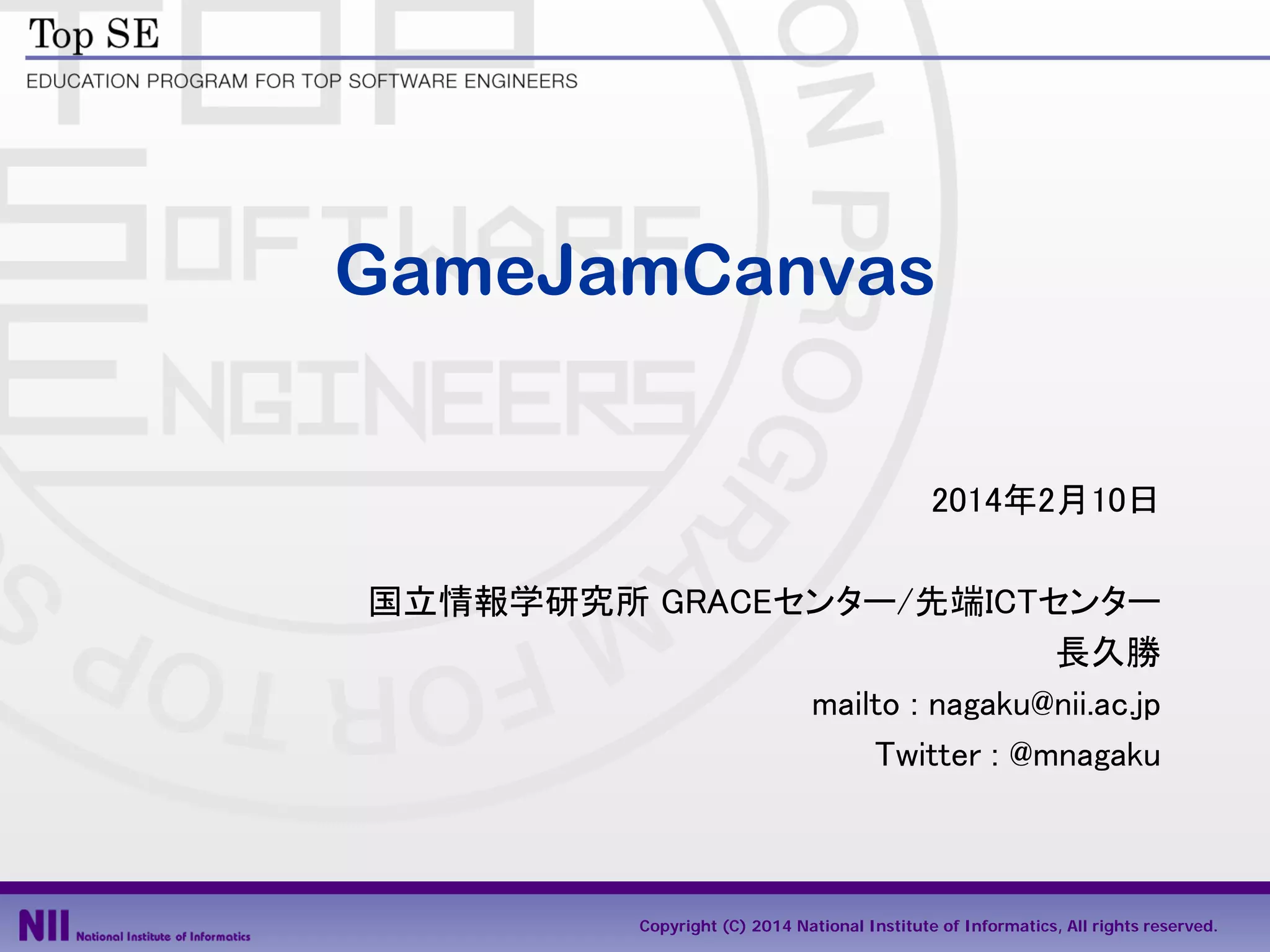Viewport: 1270px width, 952px height.
Task: Click the Education Program for Top Software Engineers tagline
Action: (x=301, y=81)
